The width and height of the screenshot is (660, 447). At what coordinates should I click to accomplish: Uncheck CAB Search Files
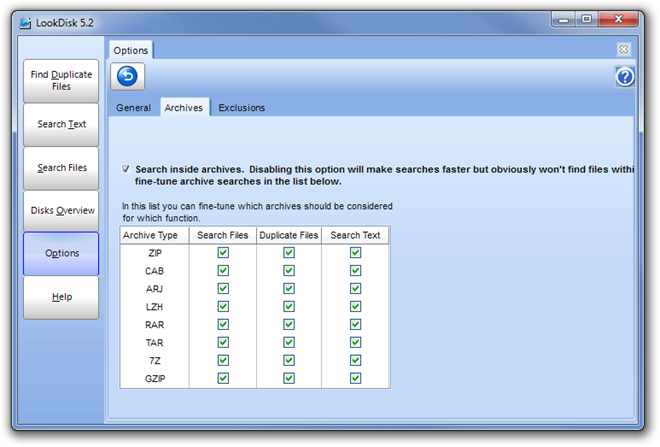[223, 271]
